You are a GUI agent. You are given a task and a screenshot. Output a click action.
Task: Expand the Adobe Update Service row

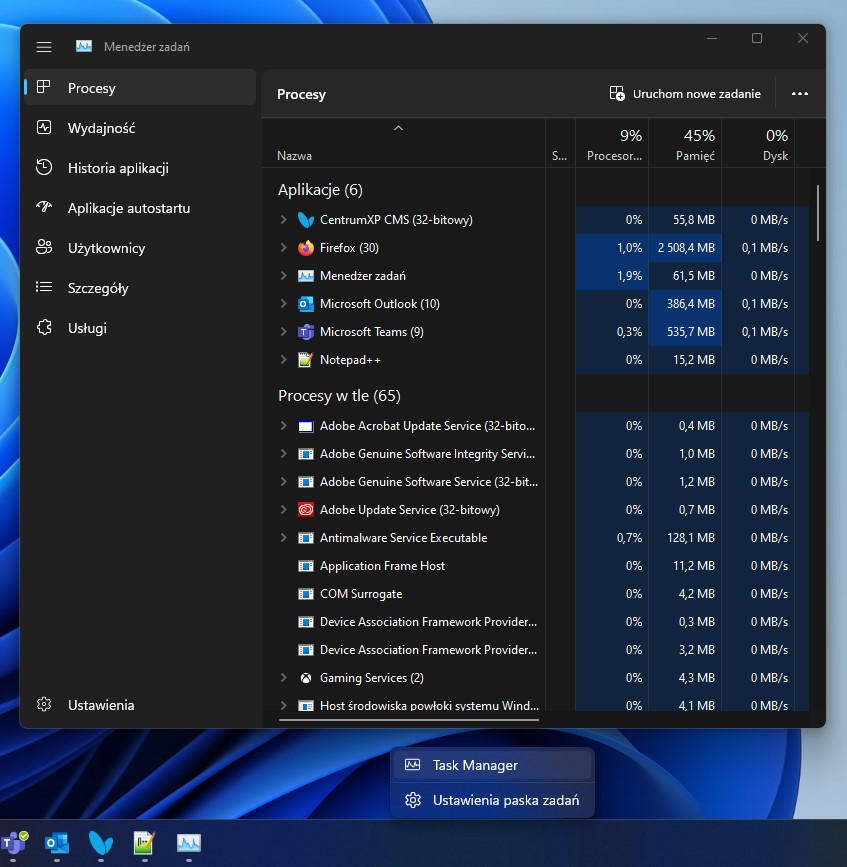pos(283,509)
